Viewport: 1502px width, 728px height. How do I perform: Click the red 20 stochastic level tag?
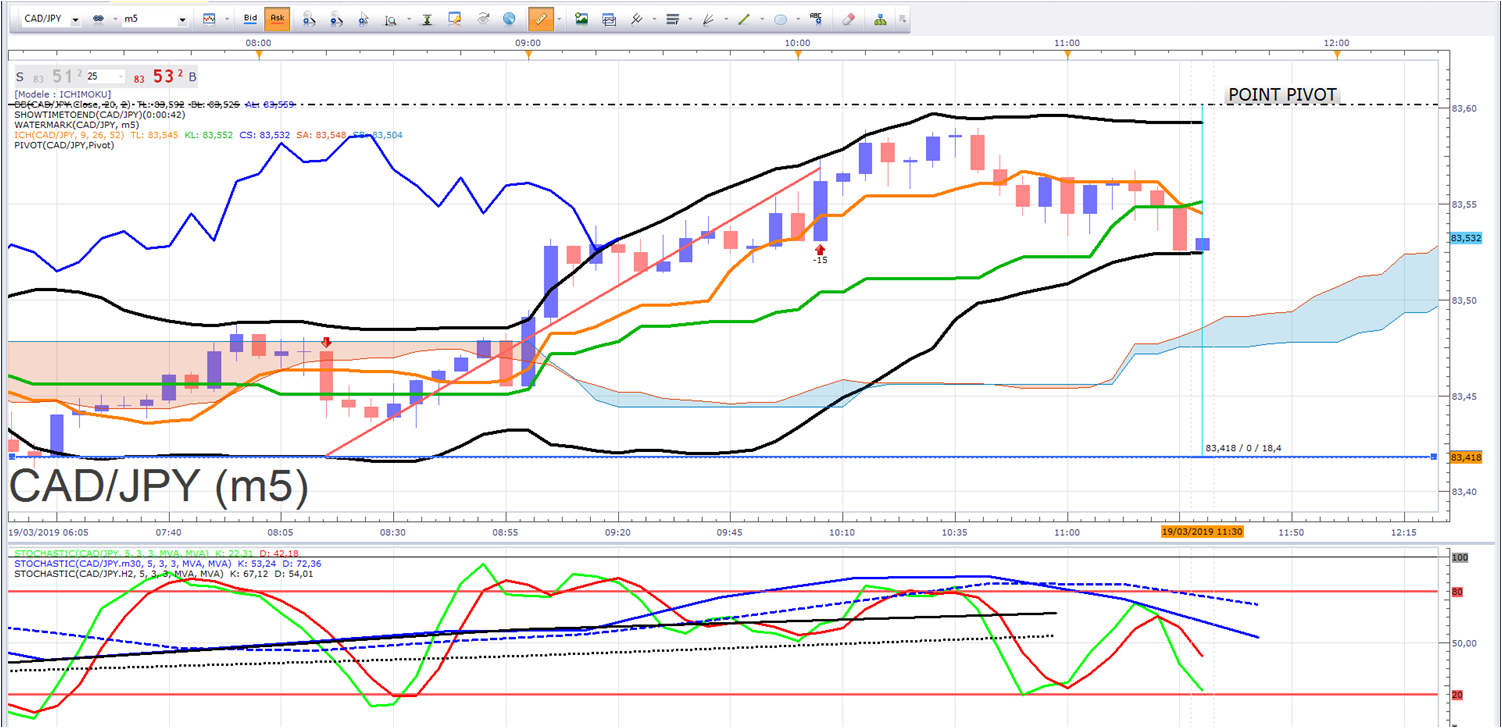click(x=1457, y=695)
